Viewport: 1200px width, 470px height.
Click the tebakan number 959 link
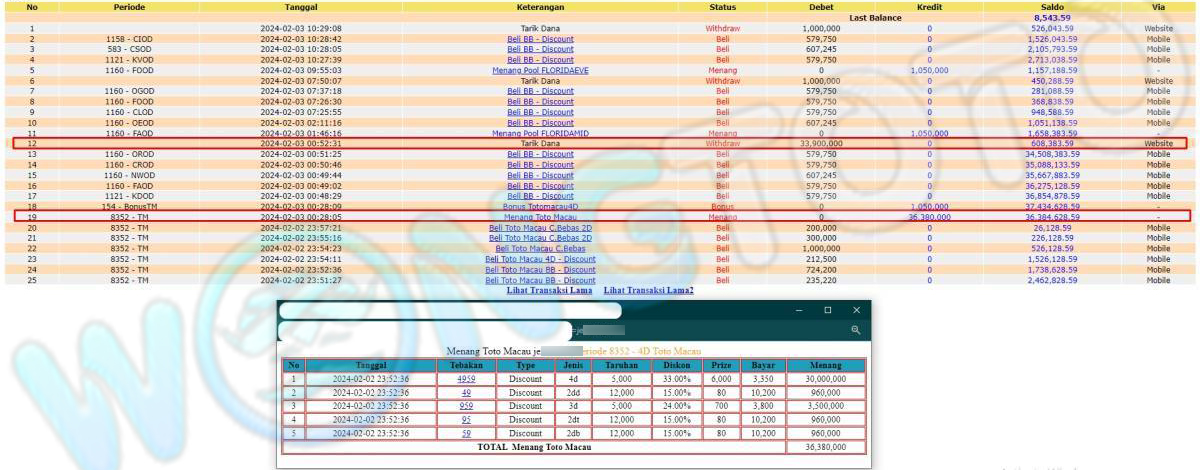(466, 406)
